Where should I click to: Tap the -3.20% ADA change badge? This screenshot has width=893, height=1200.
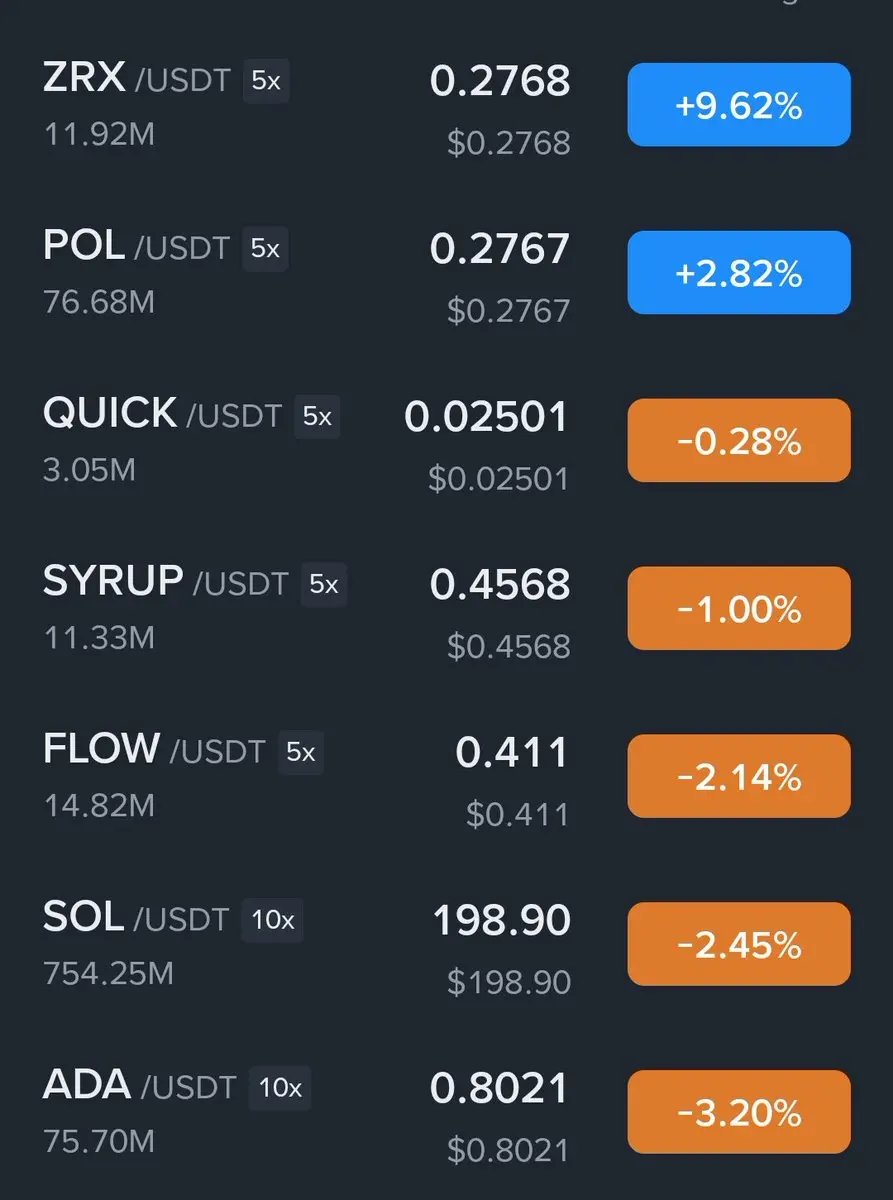pos(739,1113)
